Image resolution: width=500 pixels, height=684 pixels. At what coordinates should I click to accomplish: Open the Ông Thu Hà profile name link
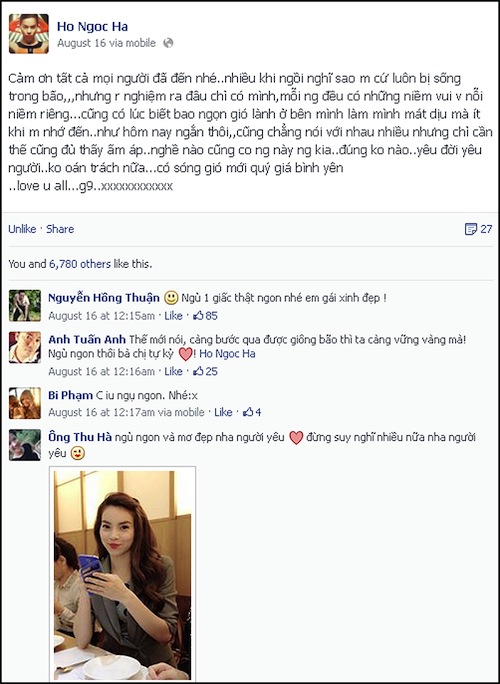pos(80,437)
